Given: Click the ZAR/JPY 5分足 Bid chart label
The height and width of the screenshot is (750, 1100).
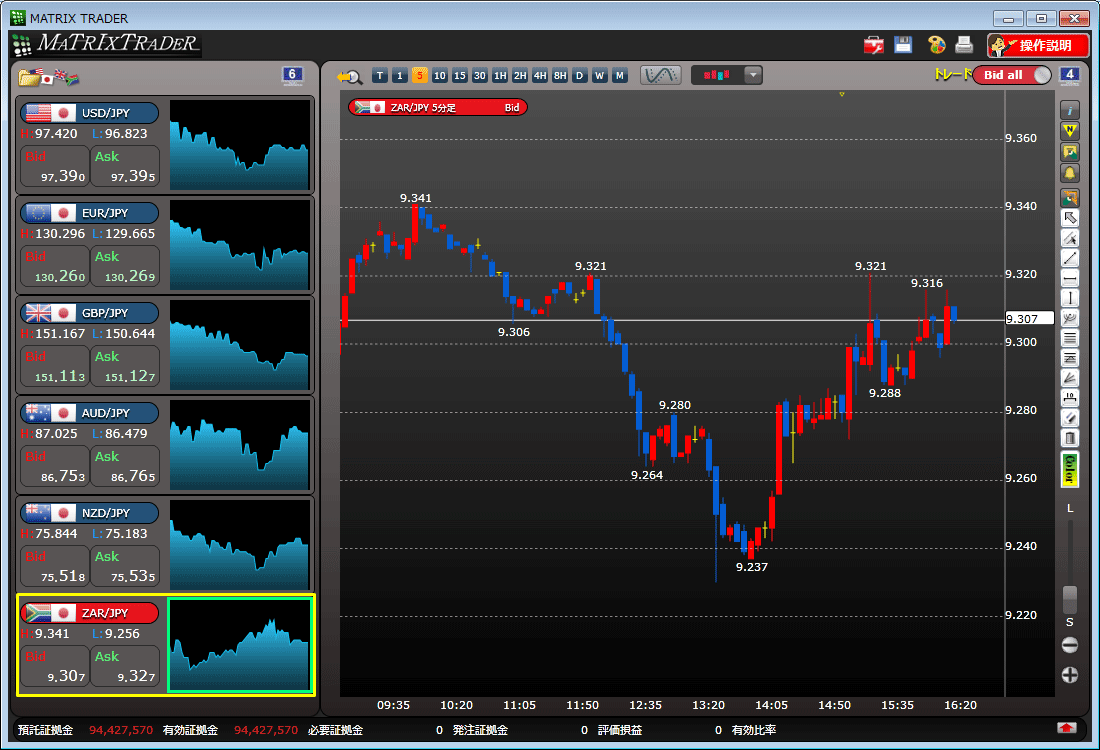Looking at the screenshot, I should coord(437,107).
